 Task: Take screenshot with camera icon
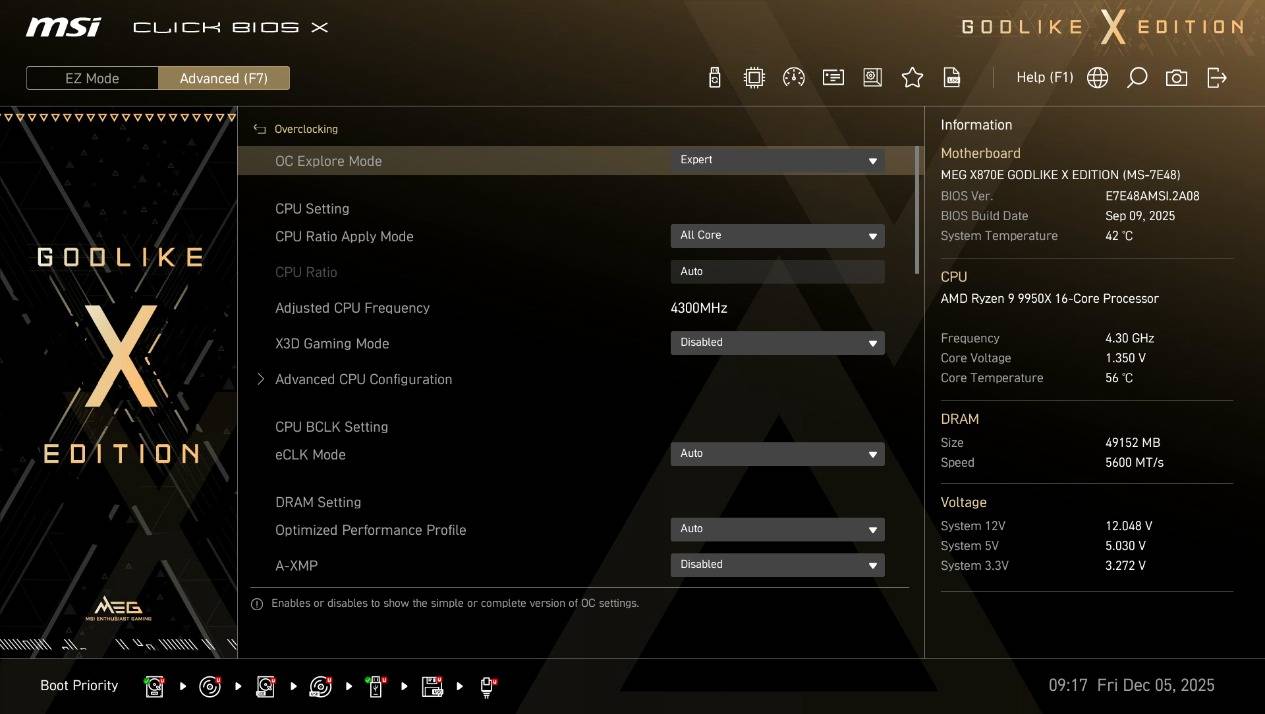tap(1177, 78)
